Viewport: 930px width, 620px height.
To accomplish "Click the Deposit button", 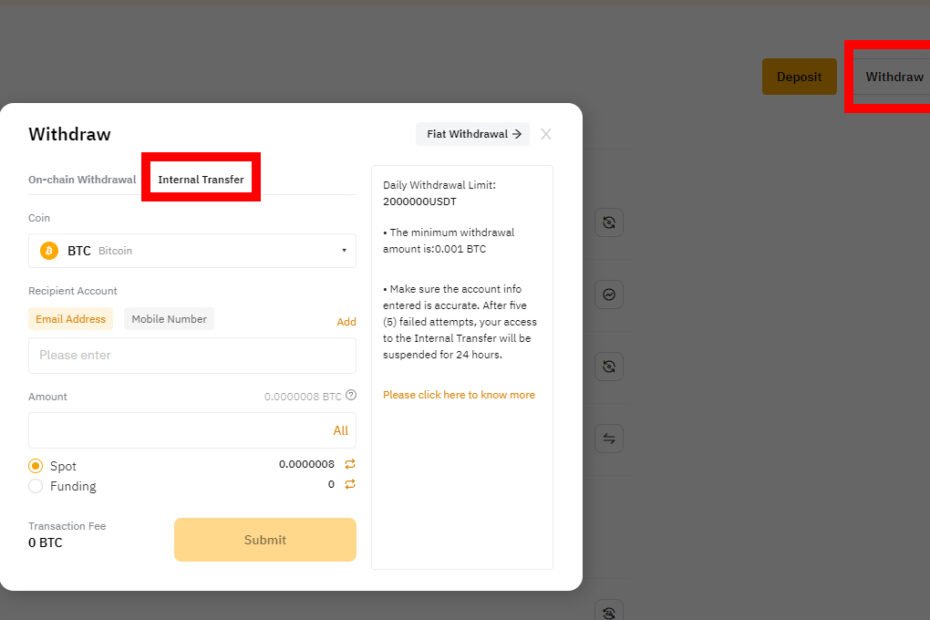I will [799, 77].
